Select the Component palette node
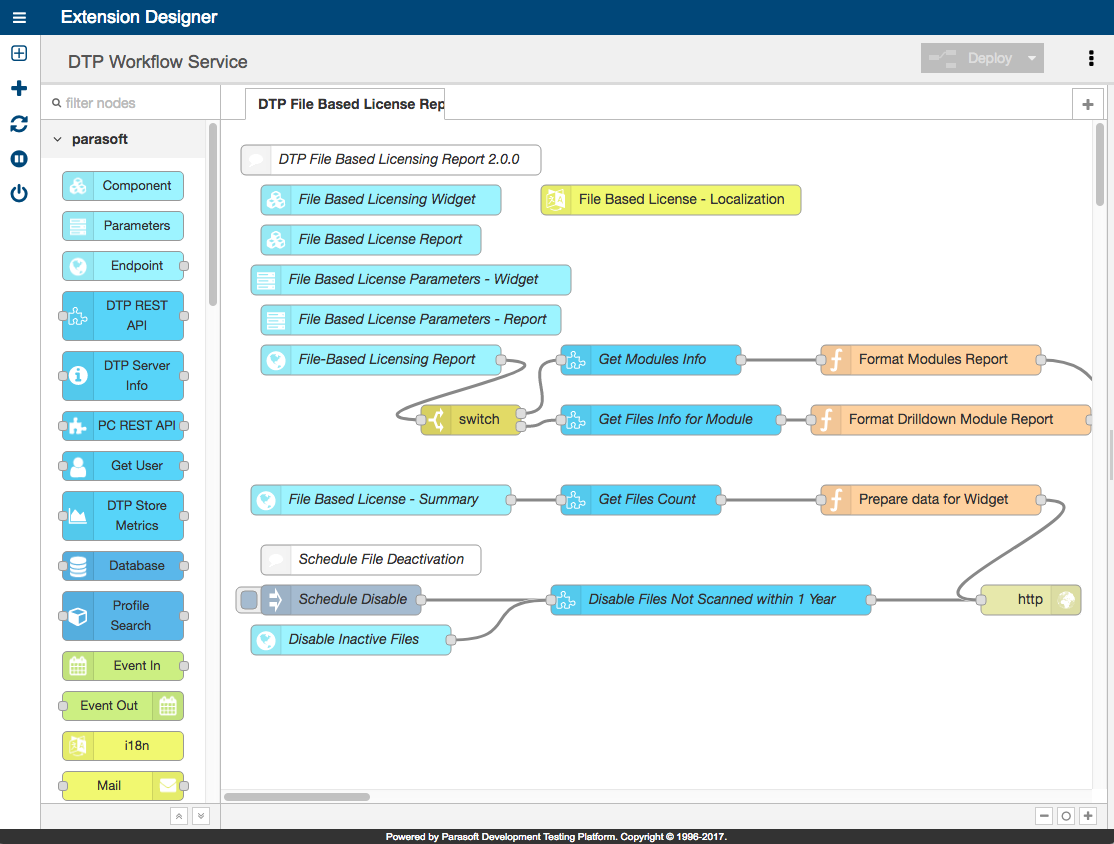Screen dimensions: 1114x844 pos(123,186)
